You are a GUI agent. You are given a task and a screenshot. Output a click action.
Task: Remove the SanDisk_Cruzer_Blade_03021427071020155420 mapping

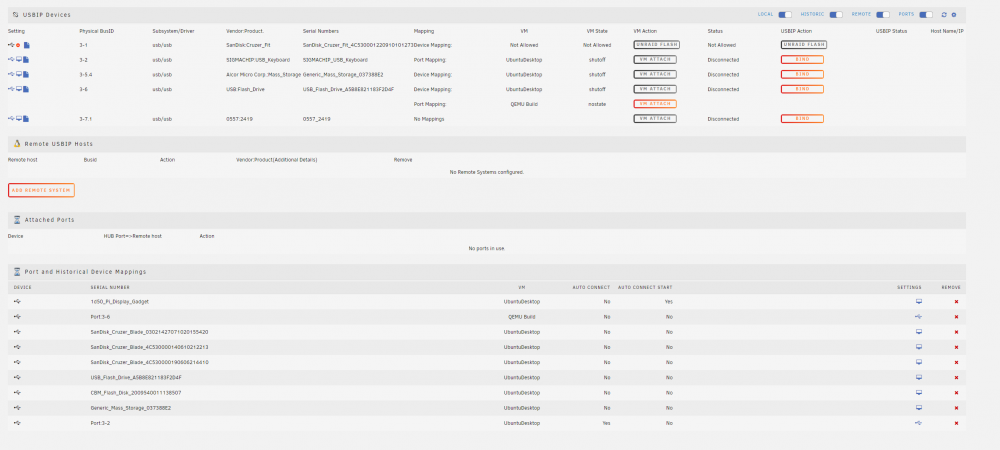pos(956,332)
